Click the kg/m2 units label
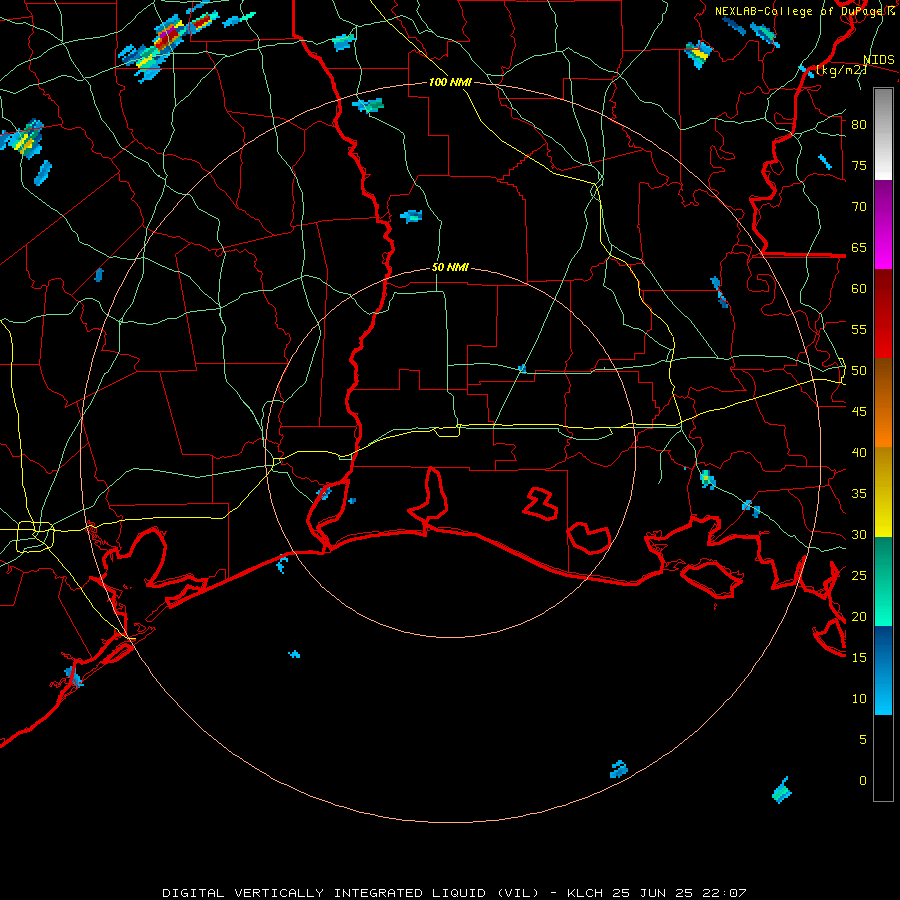This screenshot has height=900, width=900. [x=842, y=70]
